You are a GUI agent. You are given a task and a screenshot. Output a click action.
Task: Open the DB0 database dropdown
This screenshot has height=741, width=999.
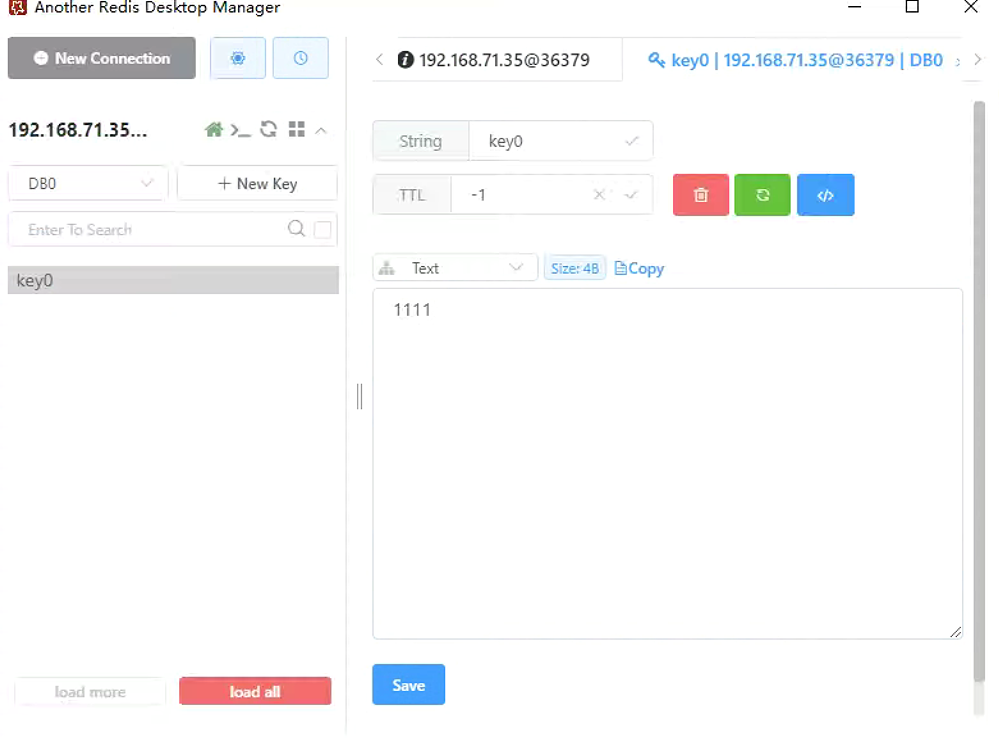click(88, 183)
